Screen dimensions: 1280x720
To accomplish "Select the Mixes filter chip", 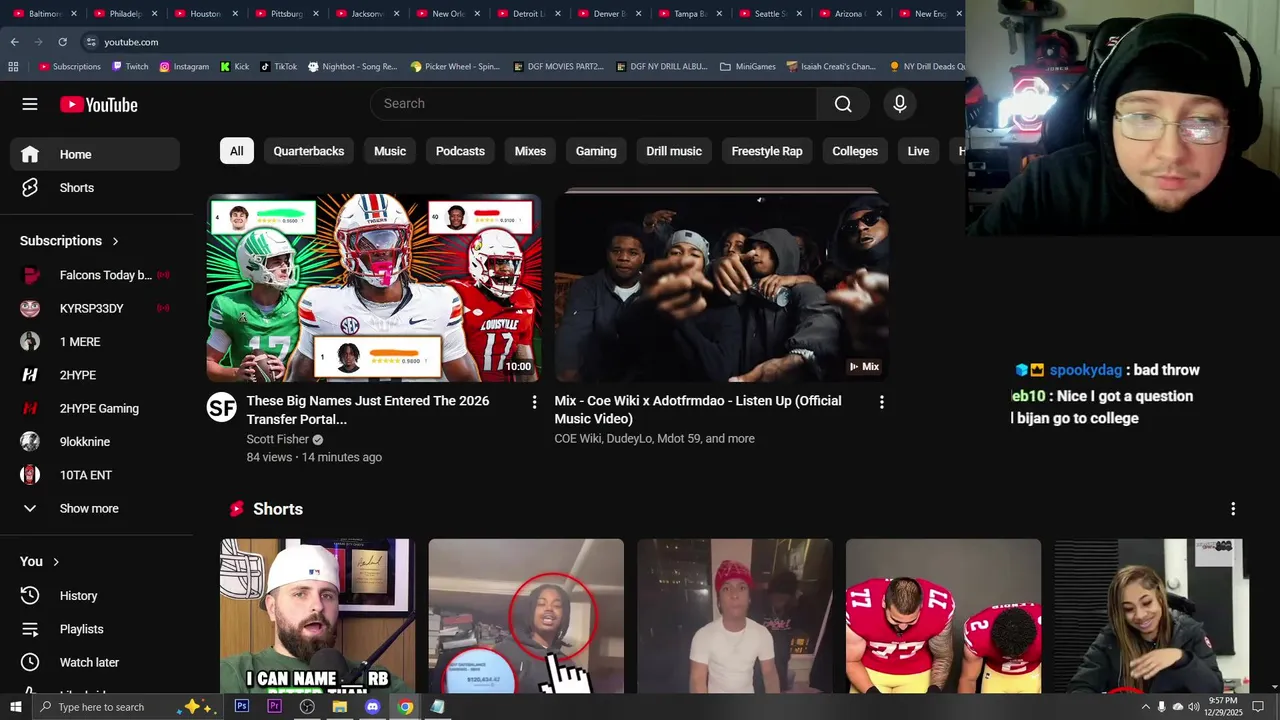I will click(530, 151).
